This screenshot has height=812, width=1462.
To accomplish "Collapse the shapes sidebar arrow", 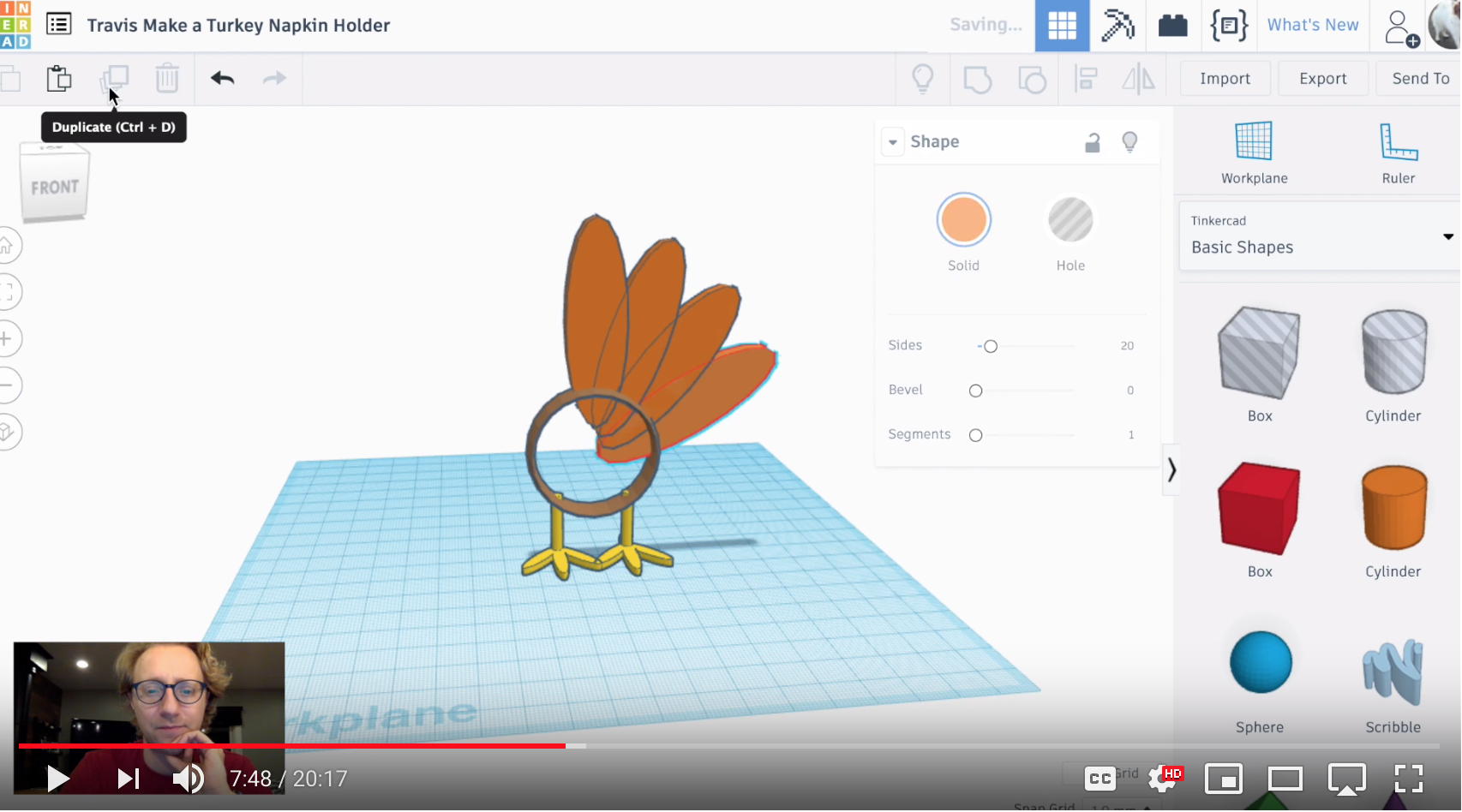I will point(1171,469).
